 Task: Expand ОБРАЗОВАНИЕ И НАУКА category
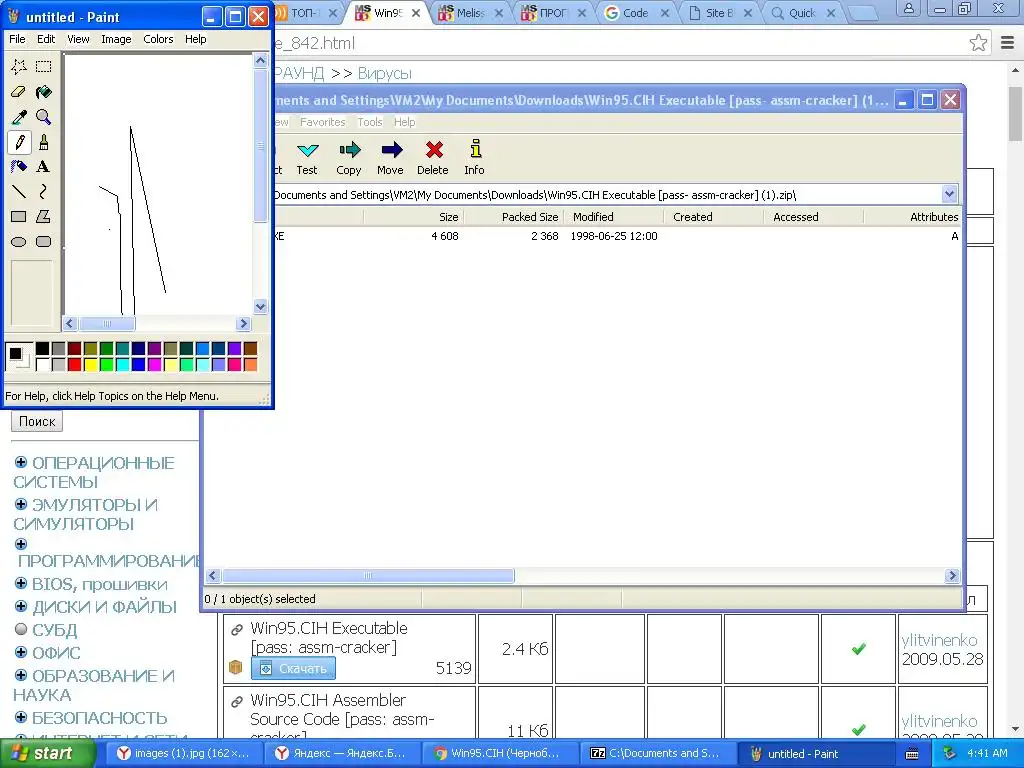point(21,675)
